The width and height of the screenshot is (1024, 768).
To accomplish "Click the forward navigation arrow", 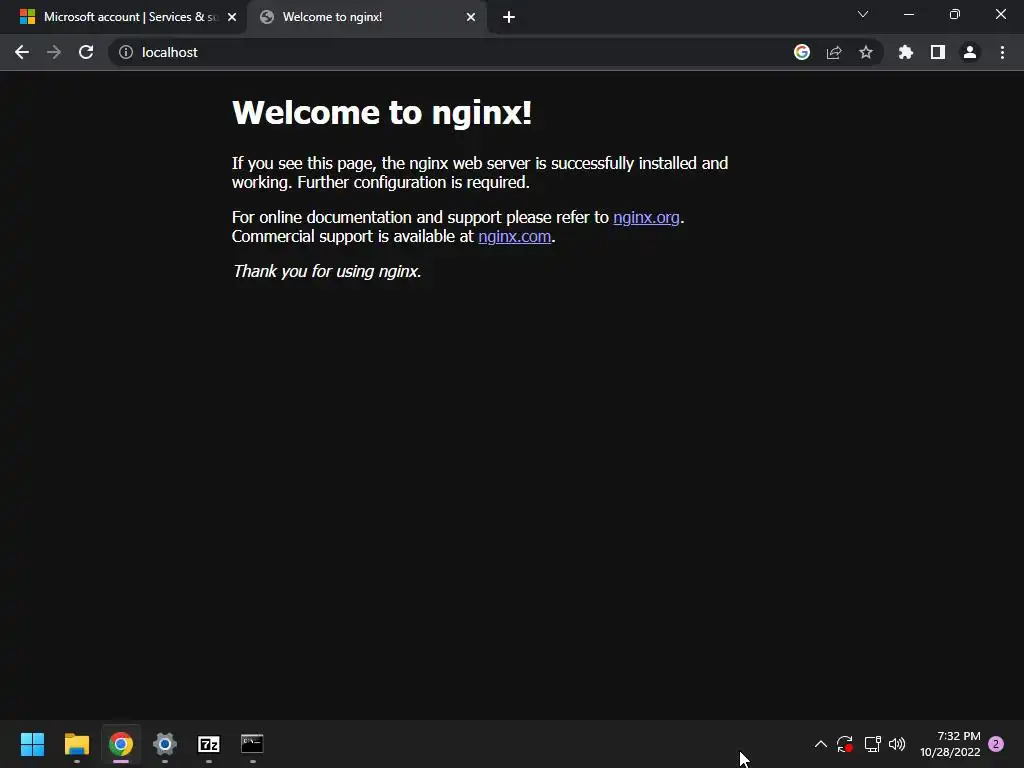I will pyautogui.click(x=54, y=52).
